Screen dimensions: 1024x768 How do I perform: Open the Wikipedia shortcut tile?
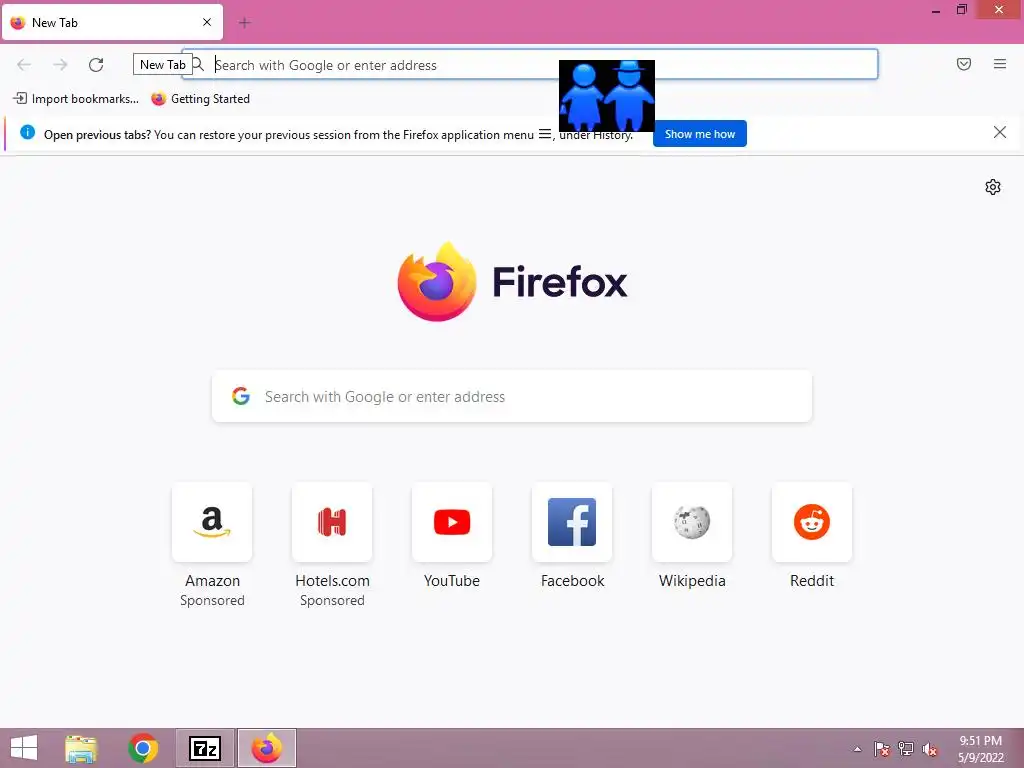[692, 522]
